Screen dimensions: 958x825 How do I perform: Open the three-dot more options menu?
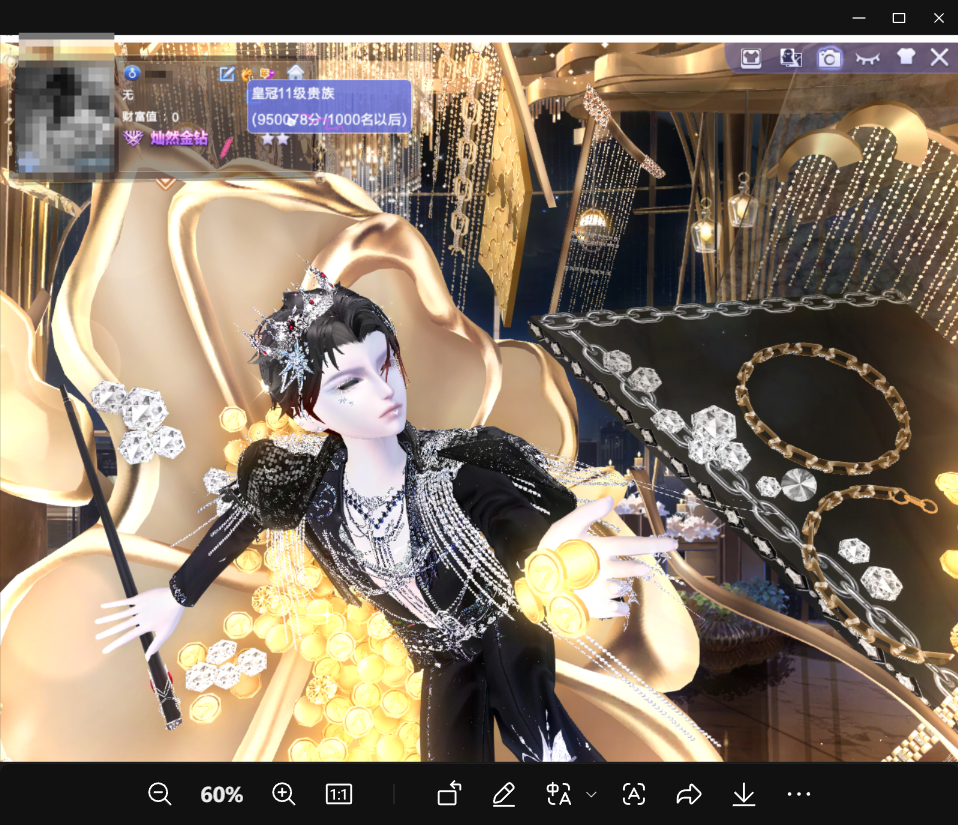coord(798,795)
